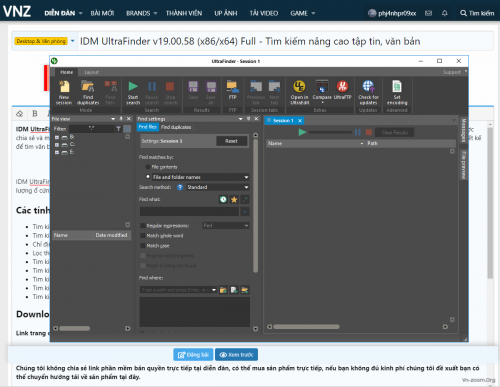Click Check for updates icon
The width and height of the screenshot is (500, 387).
(x=368, y=93)
